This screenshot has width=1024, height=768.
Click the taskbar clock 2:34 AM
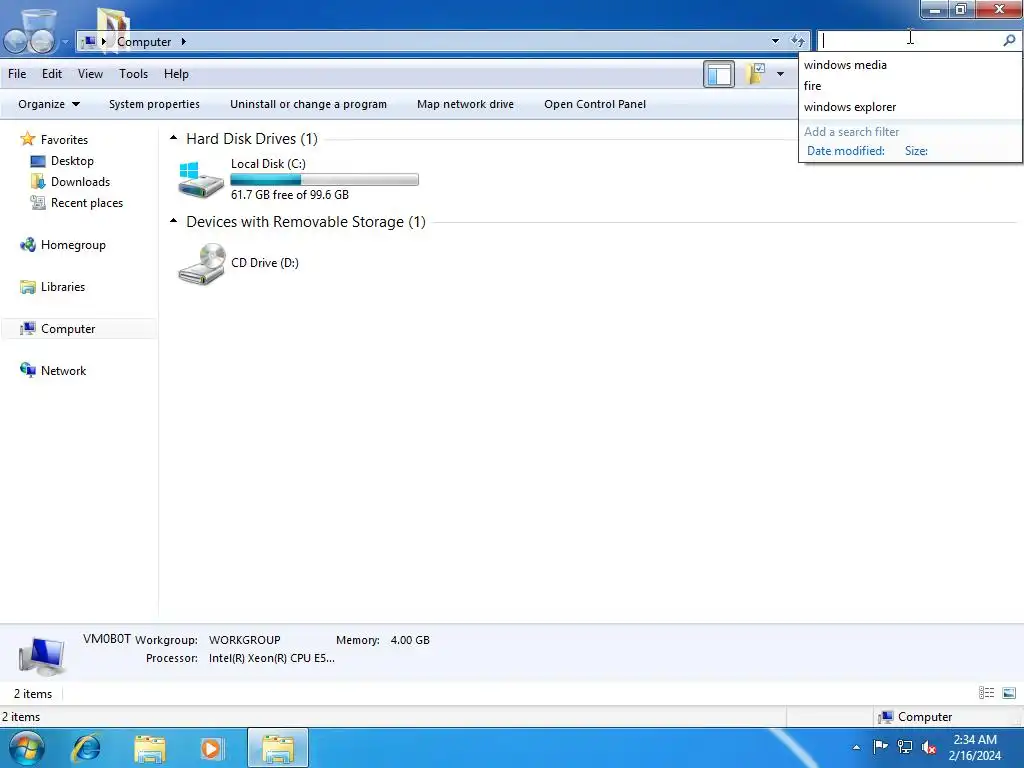pyautogui.click(x=974, y=740)
